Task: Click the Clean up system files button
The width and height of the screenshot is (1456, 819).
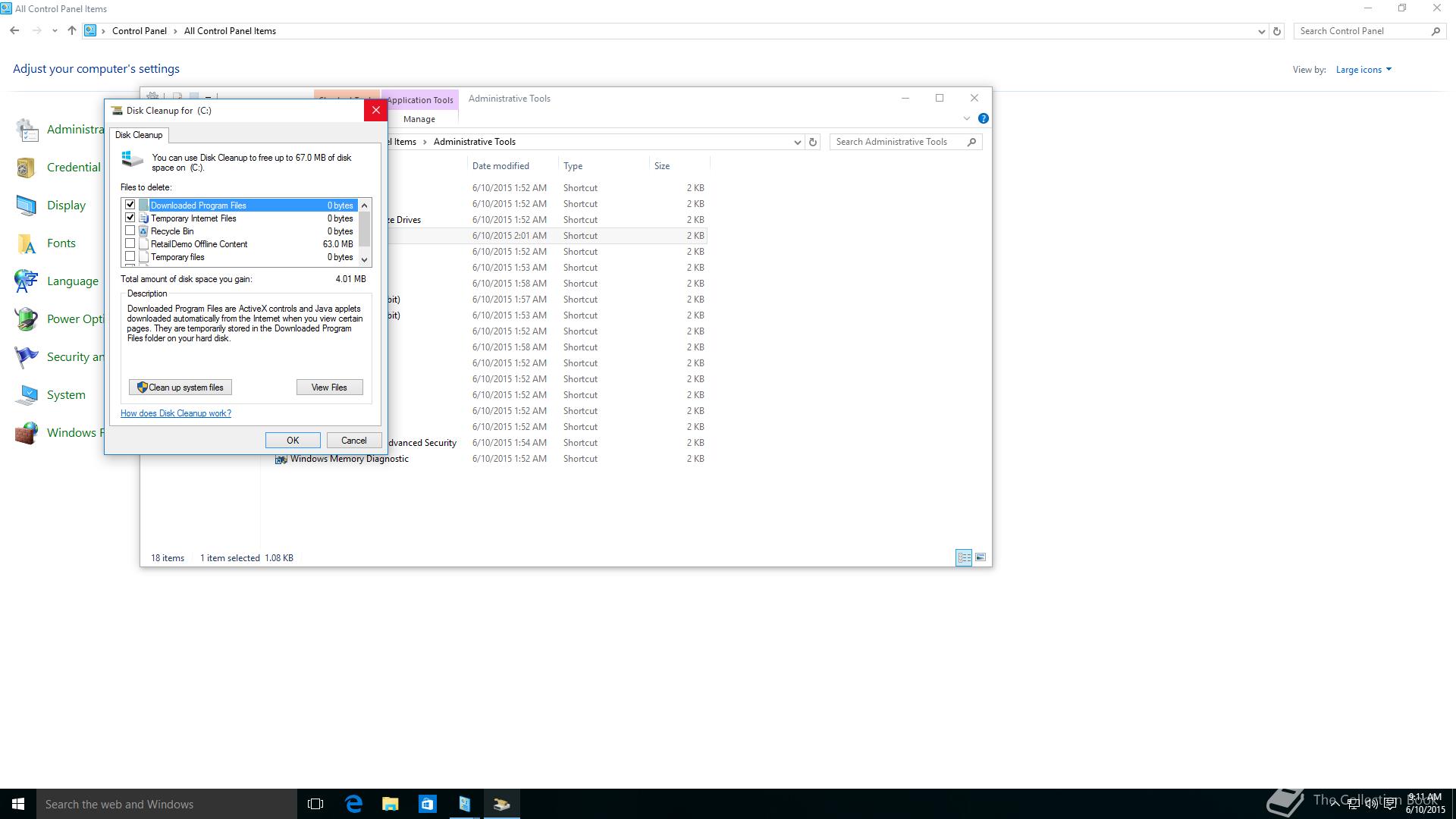Action: pyautogui.click(x=180, y=388)
